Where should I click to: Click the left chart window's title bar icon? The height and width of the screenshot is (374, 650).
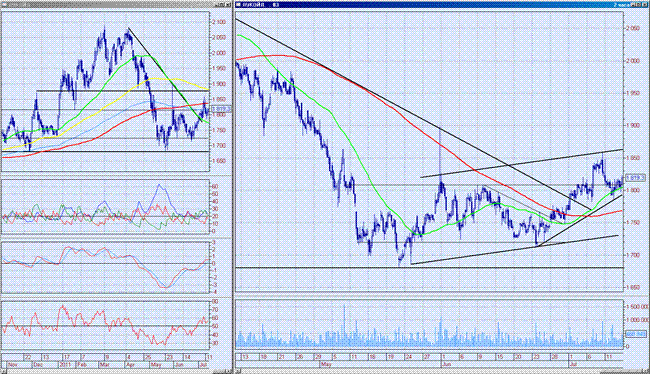(x=4, y=5)
